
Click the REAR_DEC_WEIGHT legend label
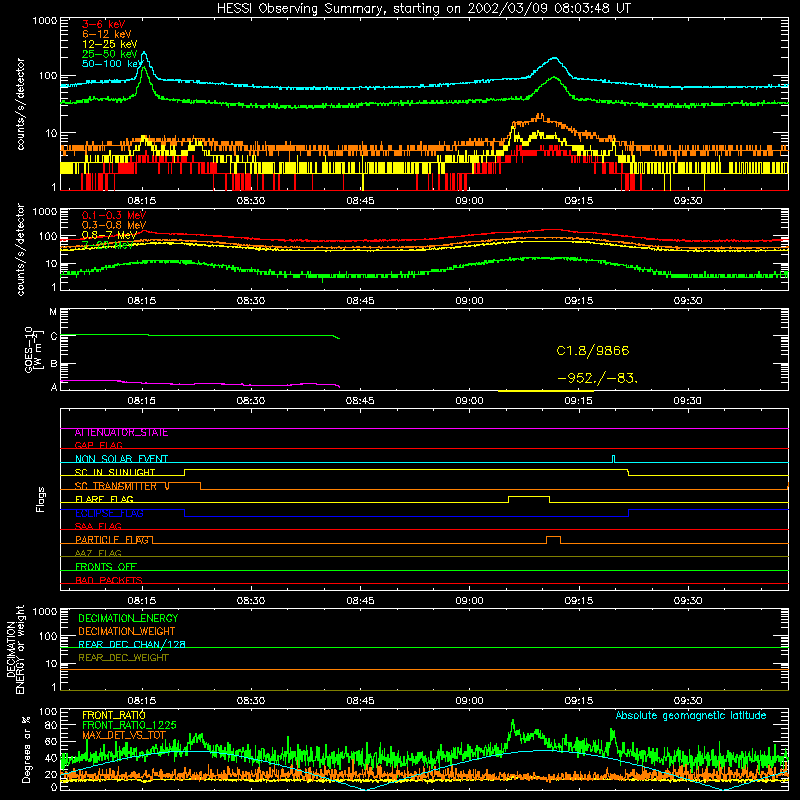123,658
